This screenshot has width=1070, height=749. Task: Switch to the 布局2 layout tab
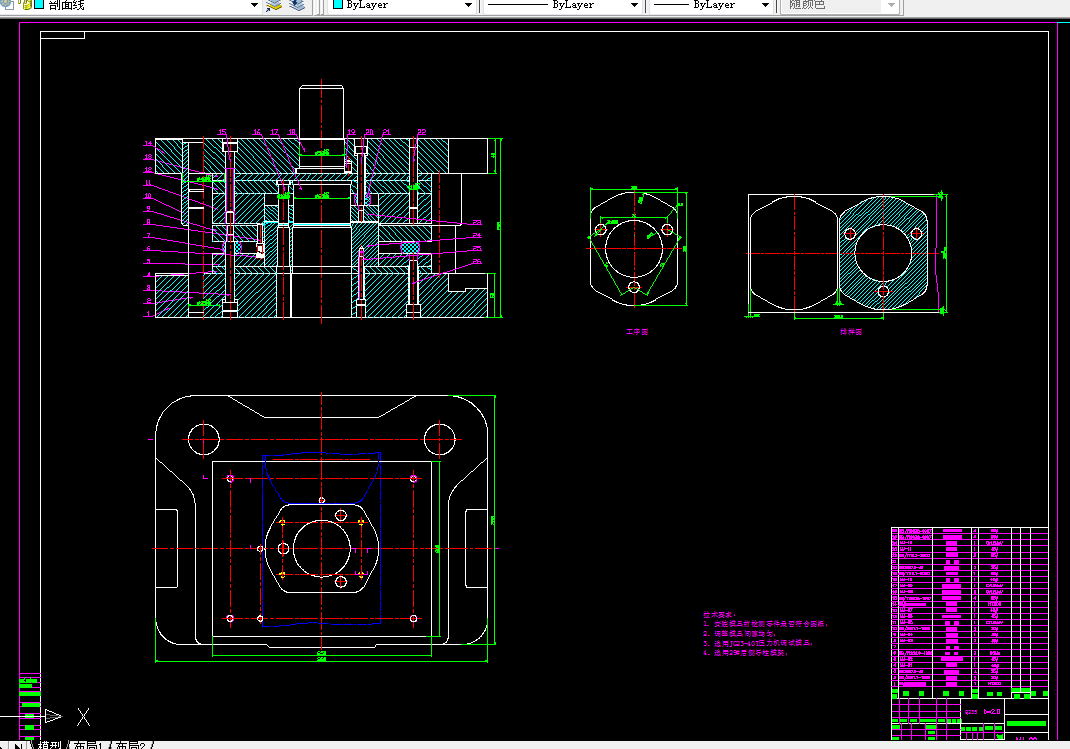[131, 745]
